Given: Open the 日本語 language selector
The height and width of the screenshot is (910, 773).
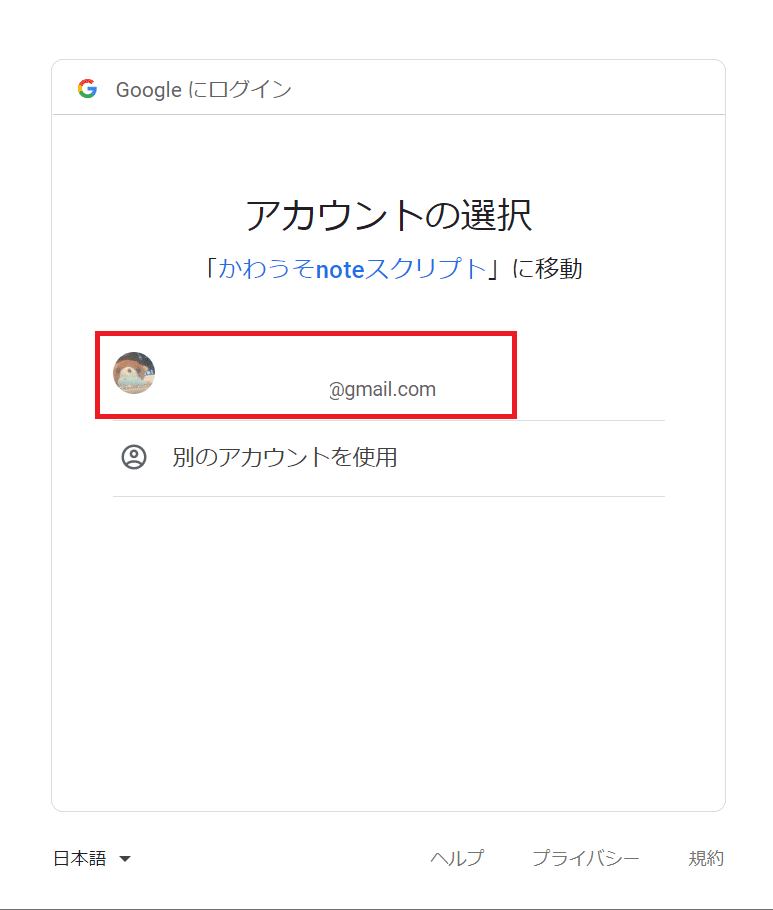Looking at the screenshot, I should pyautogui.click(x=92, y=858).
